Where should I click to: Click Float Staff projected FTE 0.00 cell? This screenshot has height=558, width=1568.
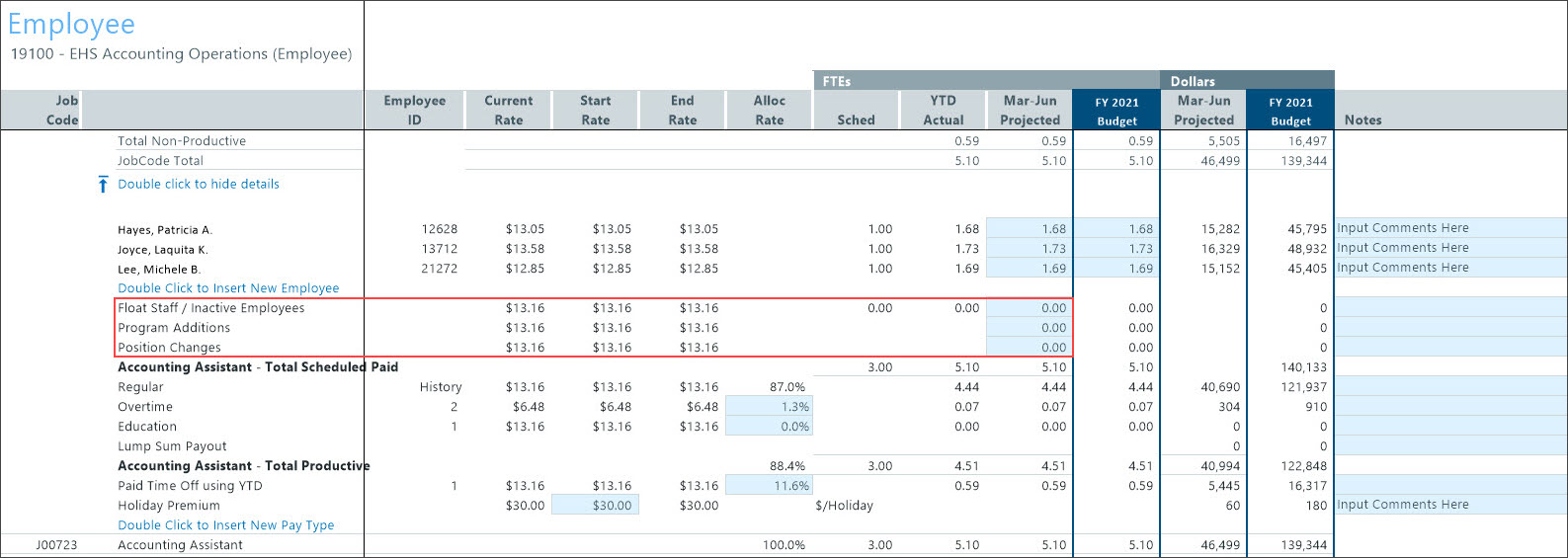coord(1029,308)
